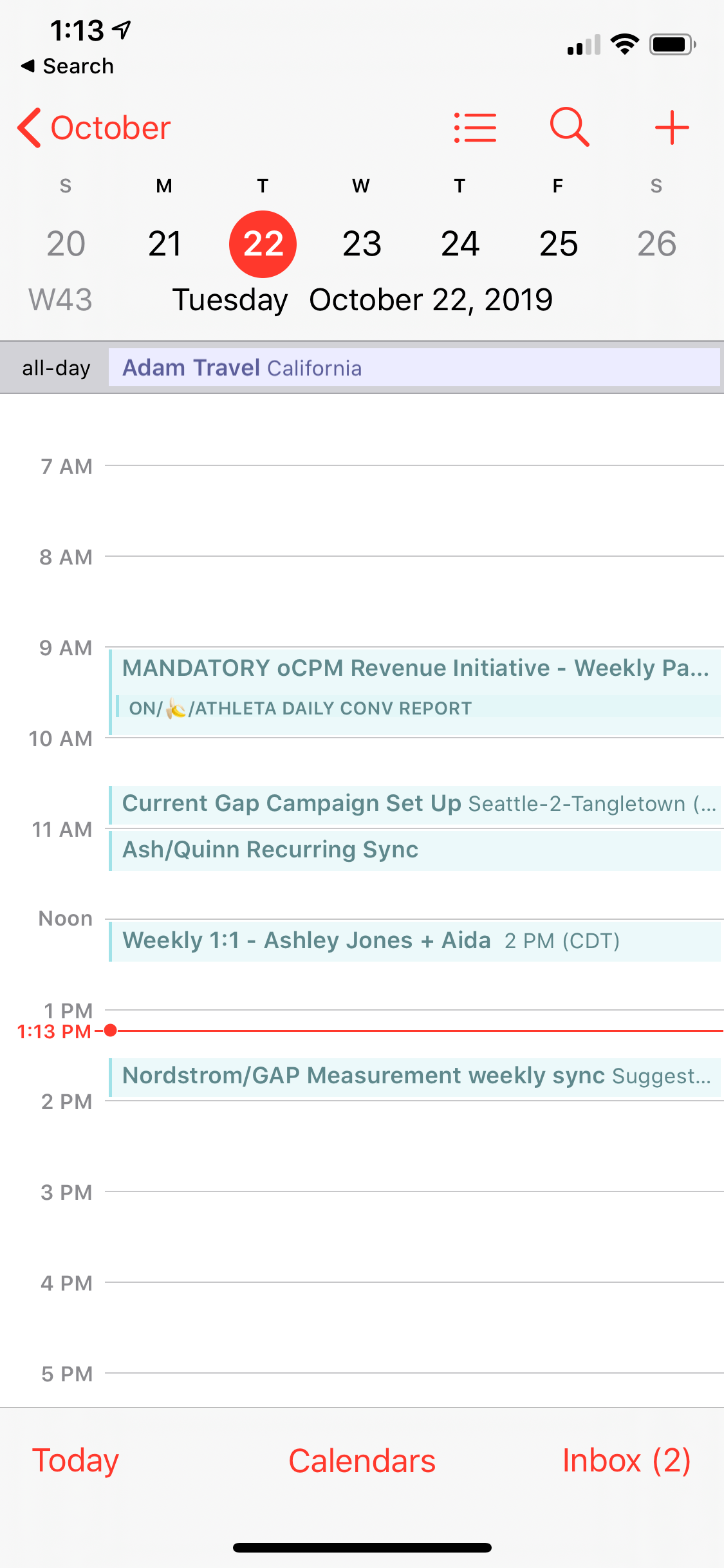Open Current Gap Campaign Set Up event
The height and width of the screenshot is (1568, 724).
pos(415,803)
